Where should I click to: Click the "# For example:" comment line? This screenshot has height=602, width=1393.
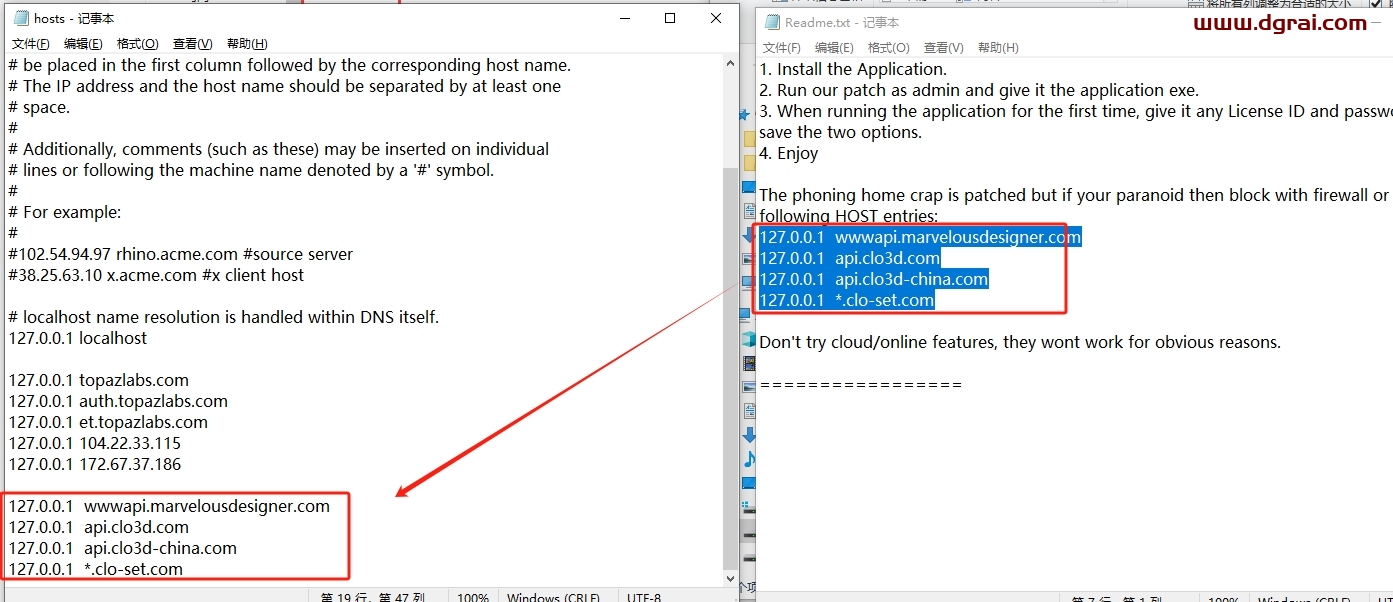click(65, 212)
